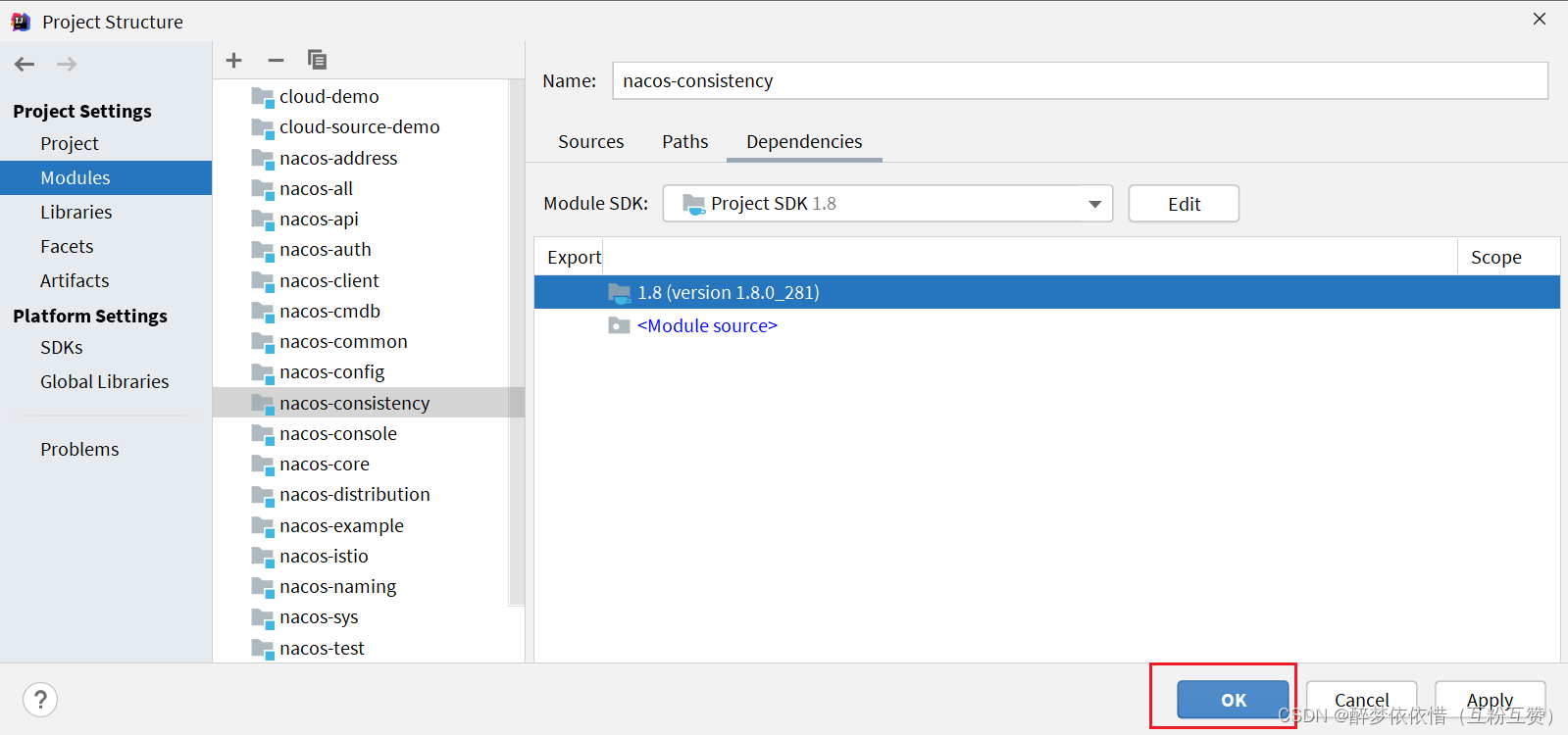Open SDKs under Platform Settings
Screen dimensions: 1568x735
tap(62, 348)
